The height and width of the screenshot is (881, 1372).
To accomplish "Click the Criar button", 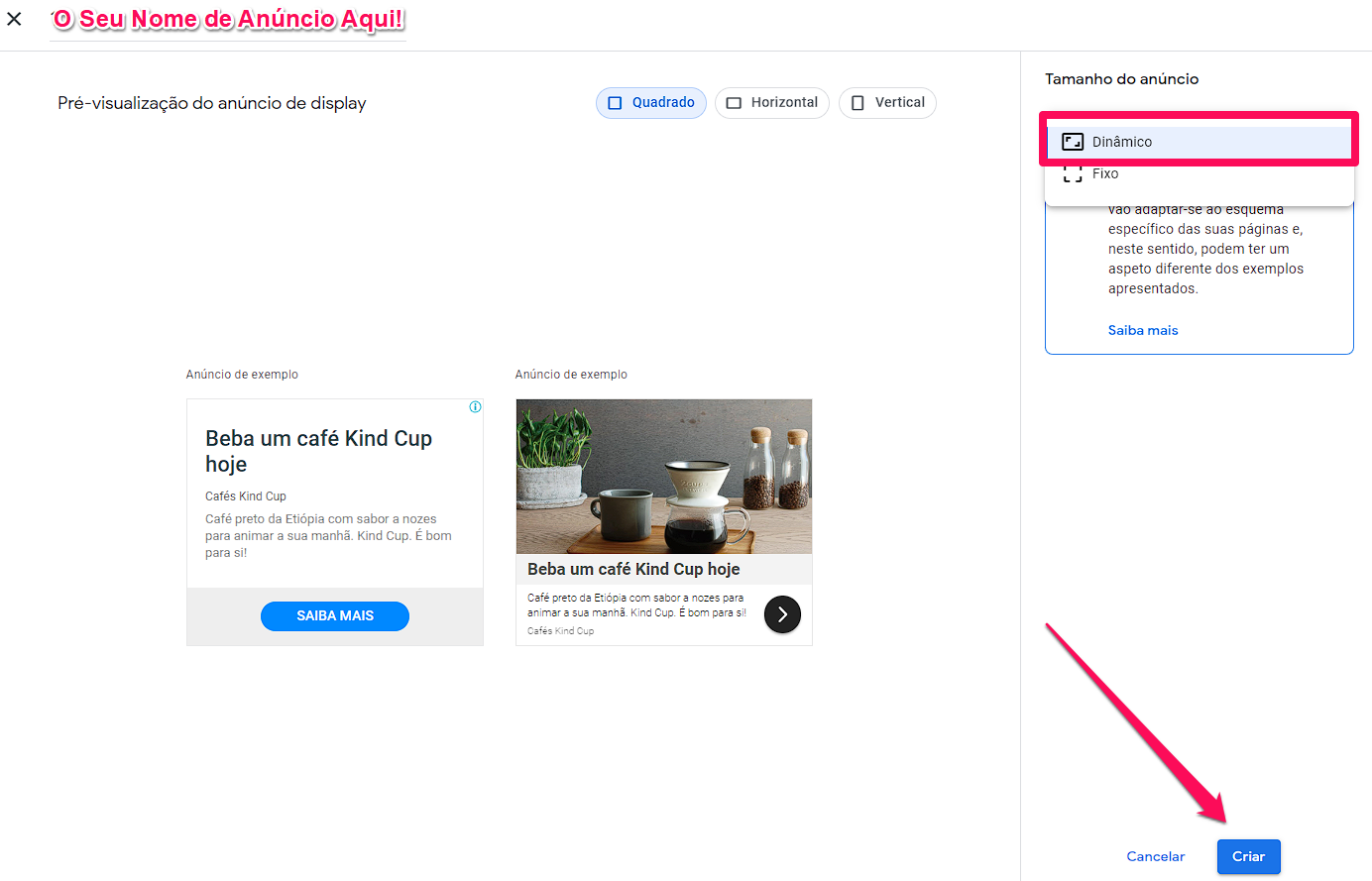I will click(x=1249, y=856).
